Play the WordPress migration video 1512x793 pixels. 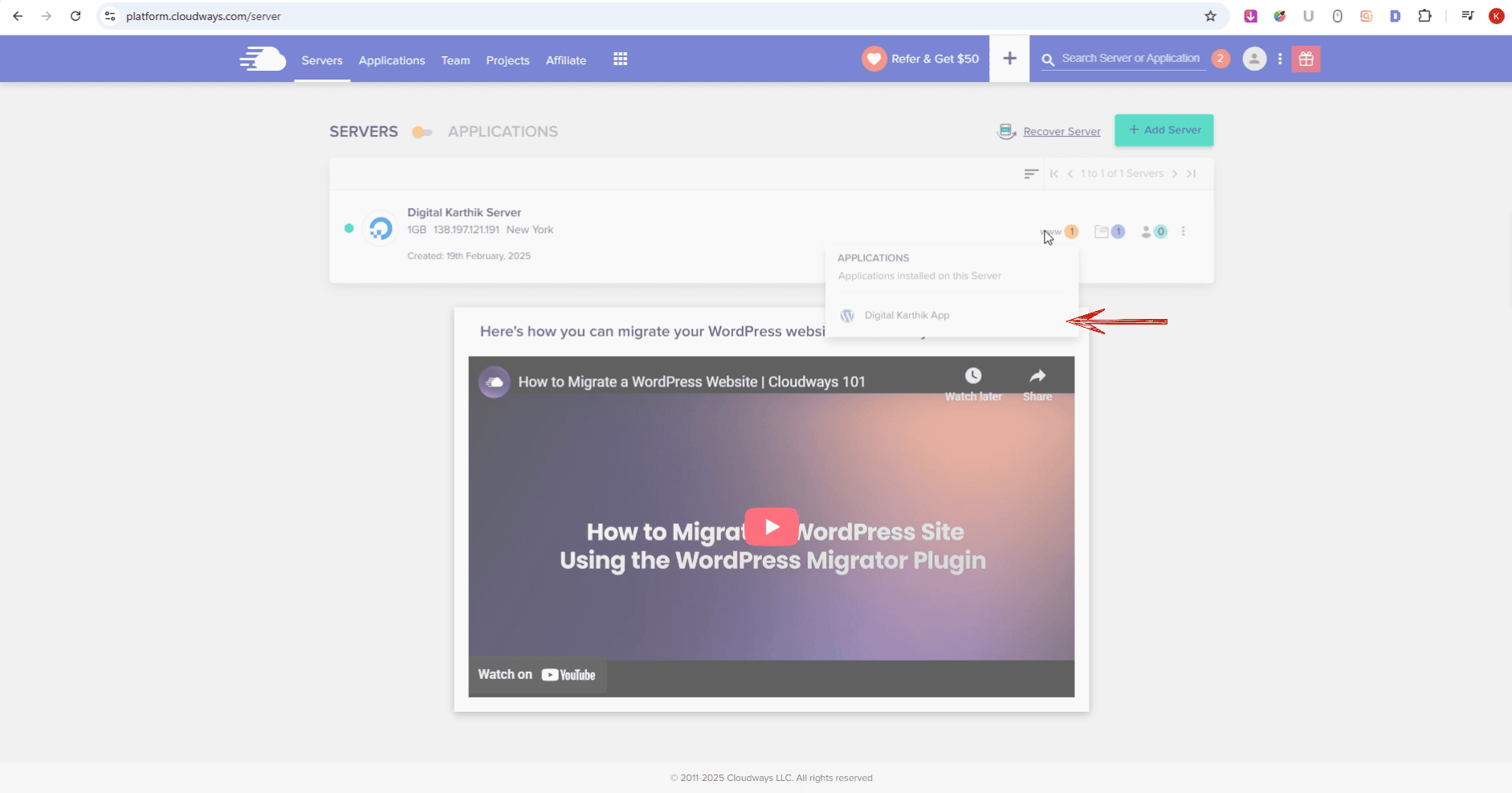click(x=771, y=527)
